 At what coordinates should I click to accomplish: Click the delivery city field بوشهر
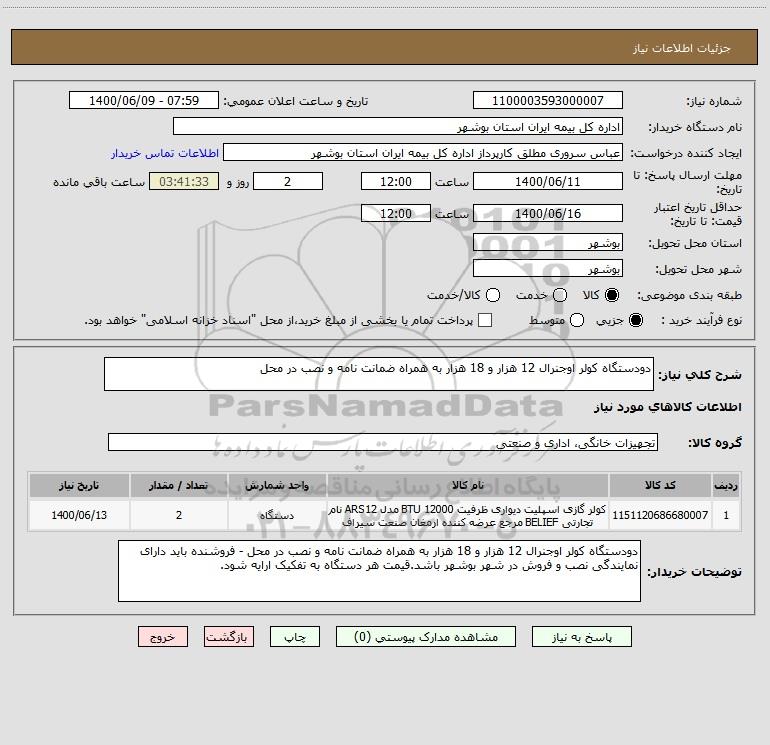pyautogui.click(x=548, y=268)
